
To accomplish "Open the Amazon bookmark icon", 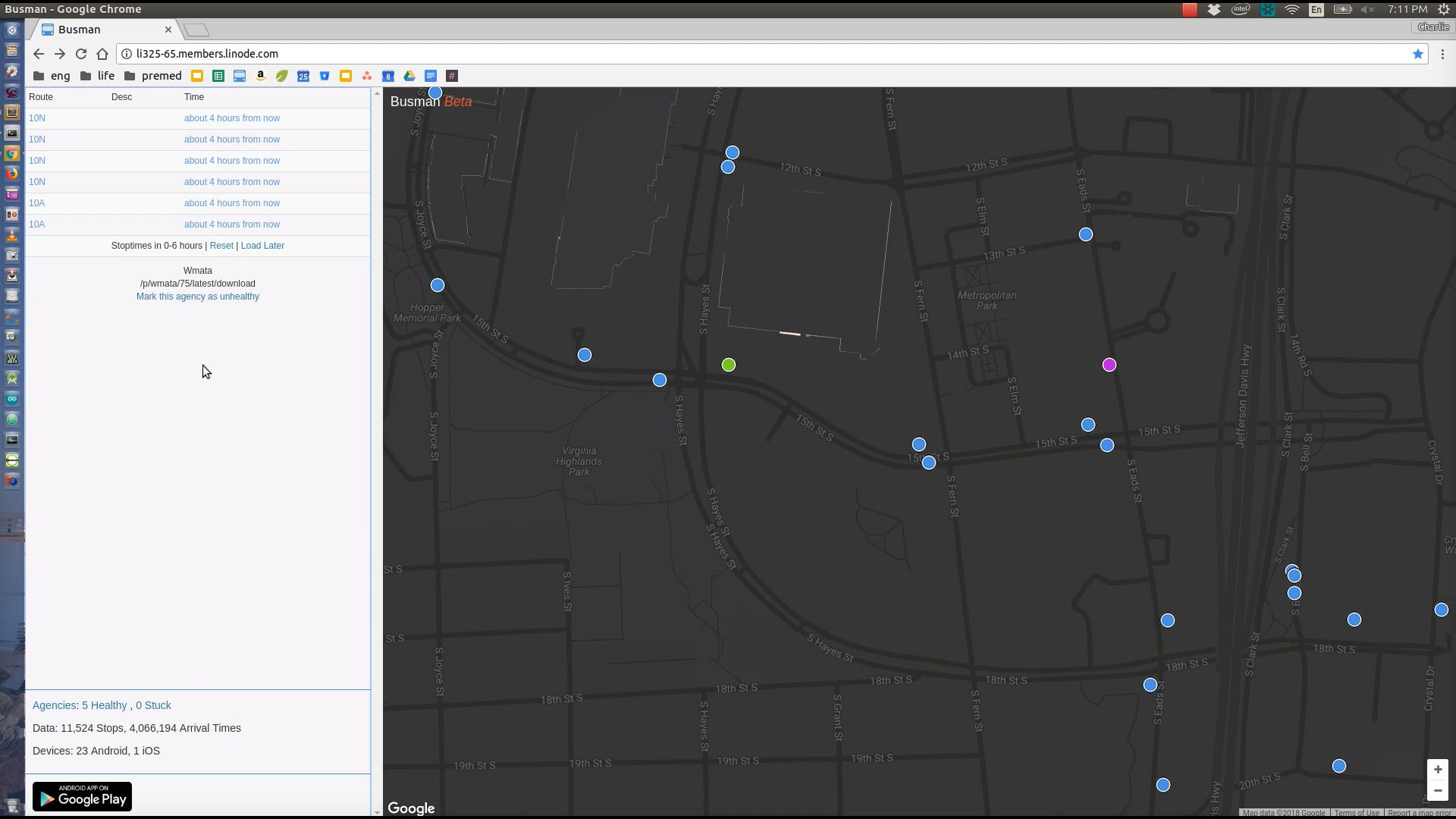I will 260,76.
